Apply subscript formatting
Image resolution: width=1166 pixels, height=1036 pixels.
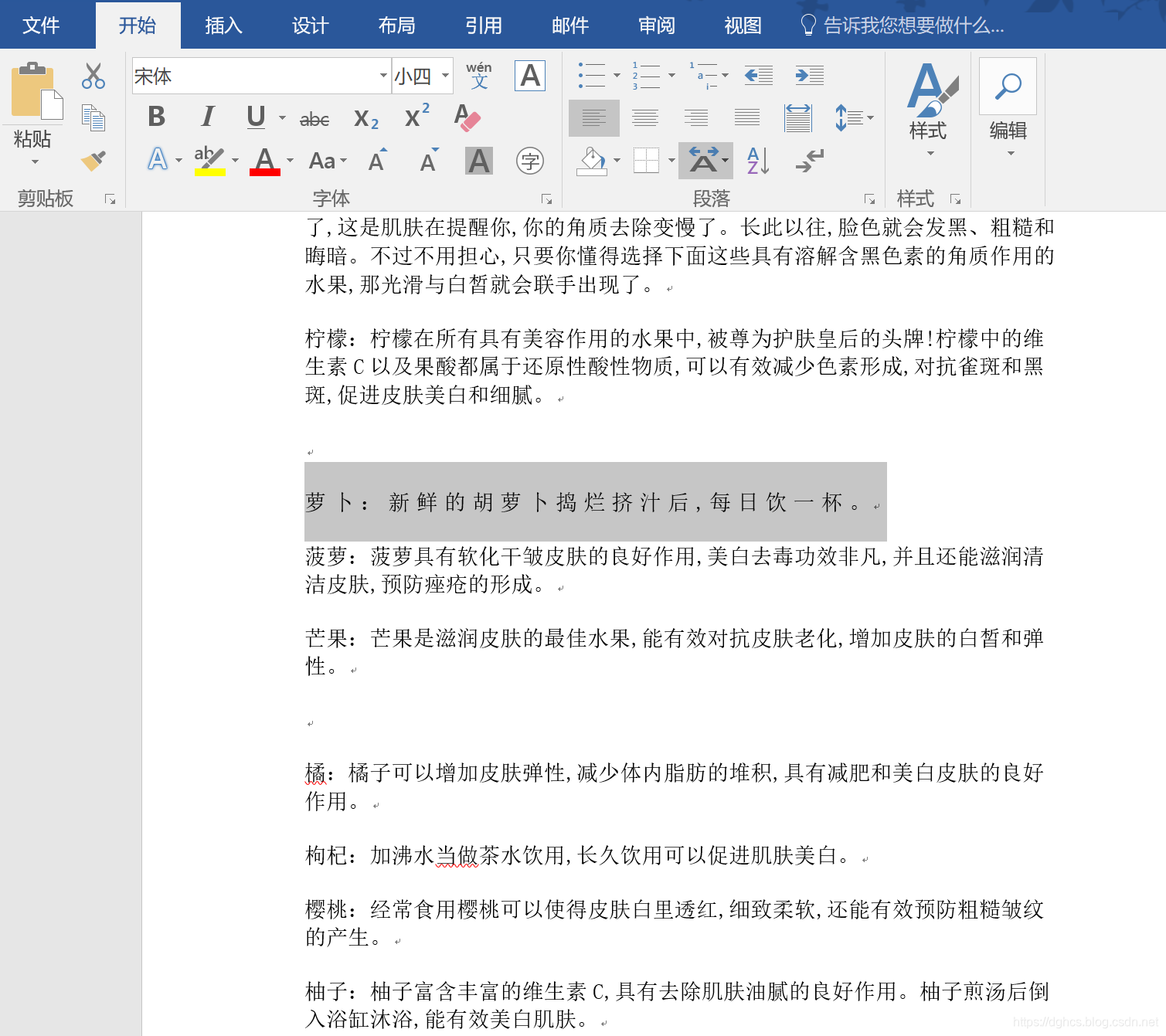pyautogui.click(x=365, y=119)
